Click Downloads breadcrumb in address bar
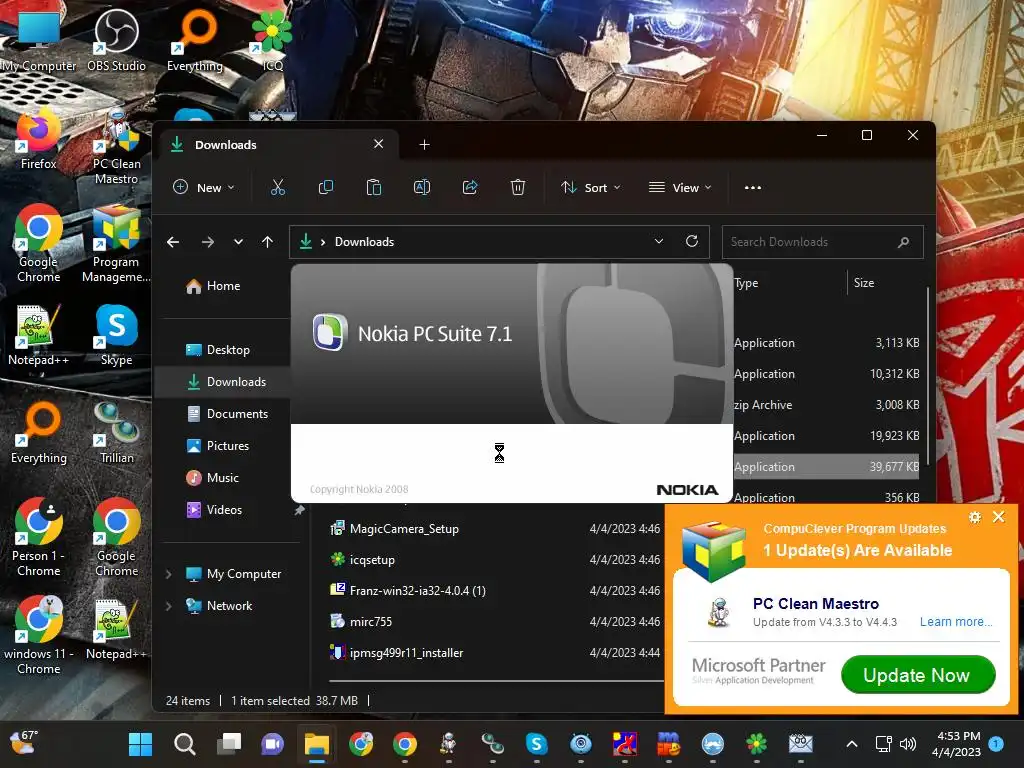 point(364,242)
